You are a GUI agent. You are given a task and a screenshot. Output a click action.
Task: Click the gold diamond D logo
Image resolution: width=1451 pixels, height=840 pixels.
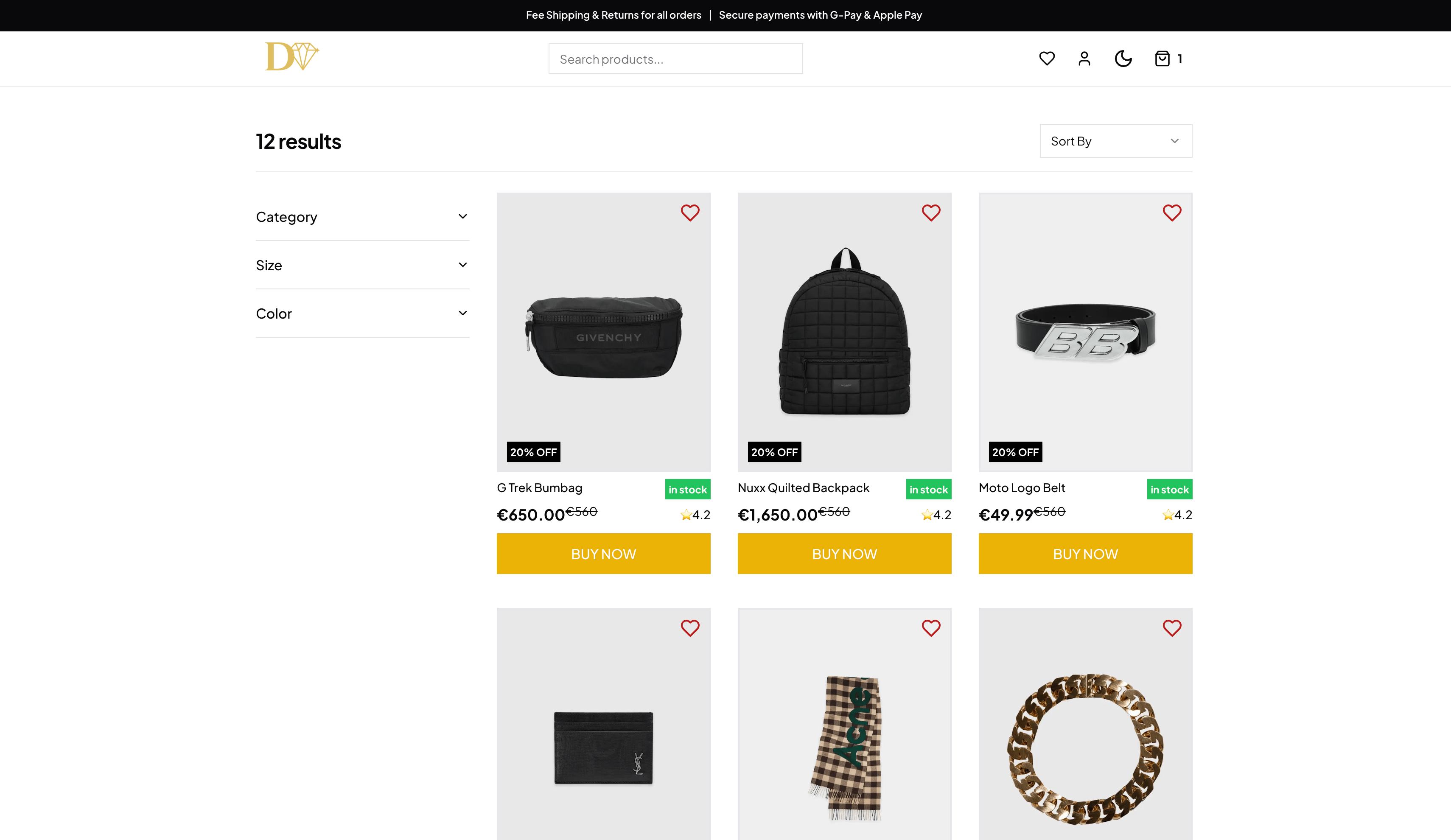291,56
